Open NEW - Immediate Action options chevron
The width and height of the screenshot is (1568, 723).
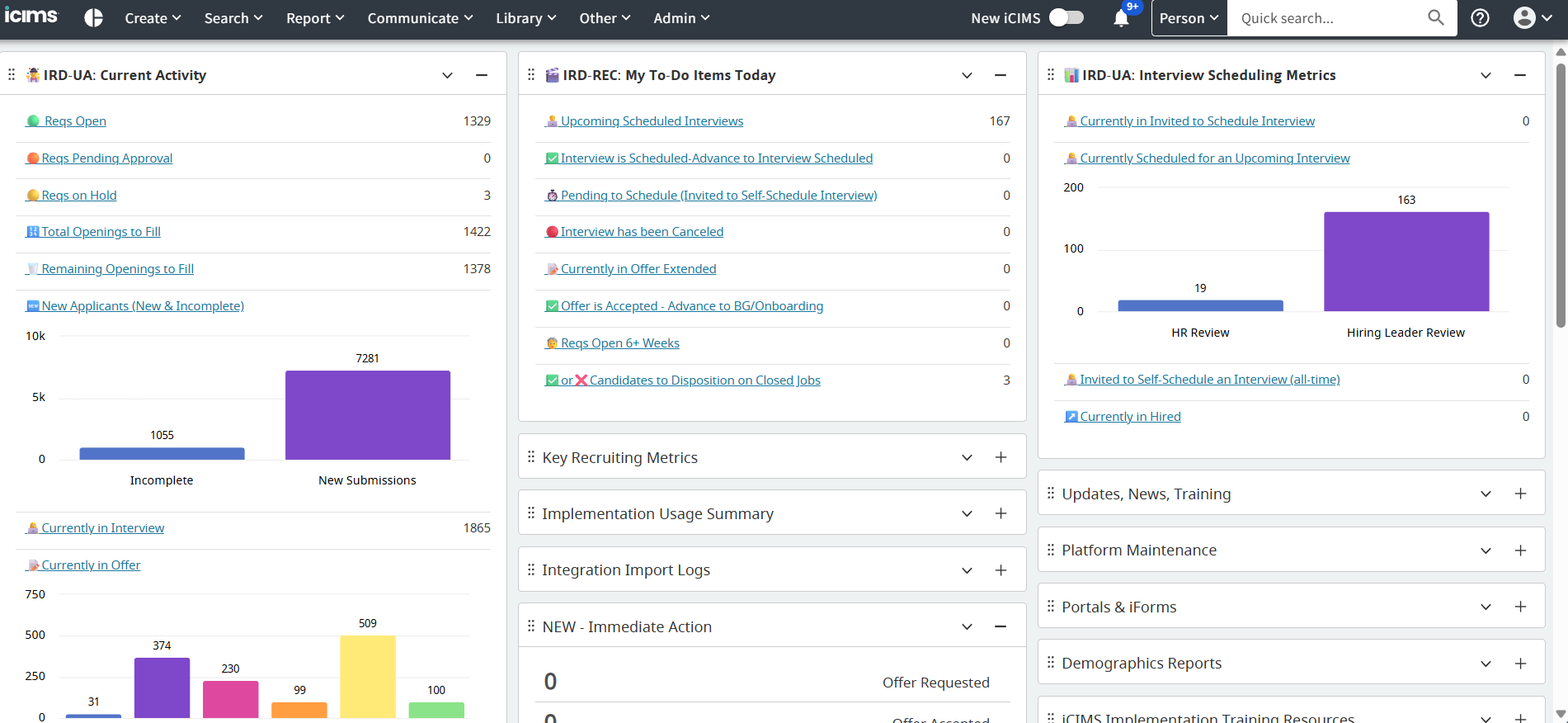pos(967,626)
